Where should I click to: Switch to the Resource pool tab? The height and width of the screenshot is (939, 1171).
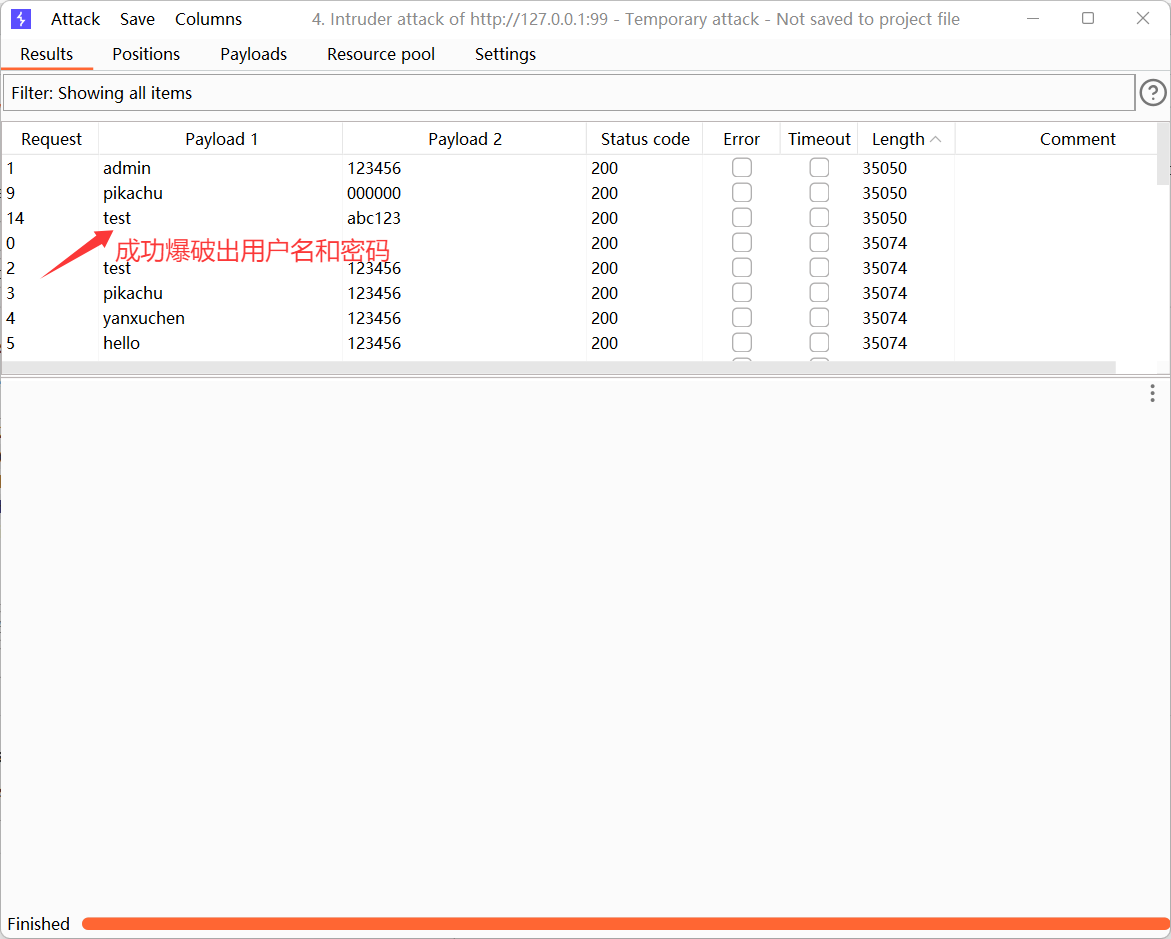[381, 54]
